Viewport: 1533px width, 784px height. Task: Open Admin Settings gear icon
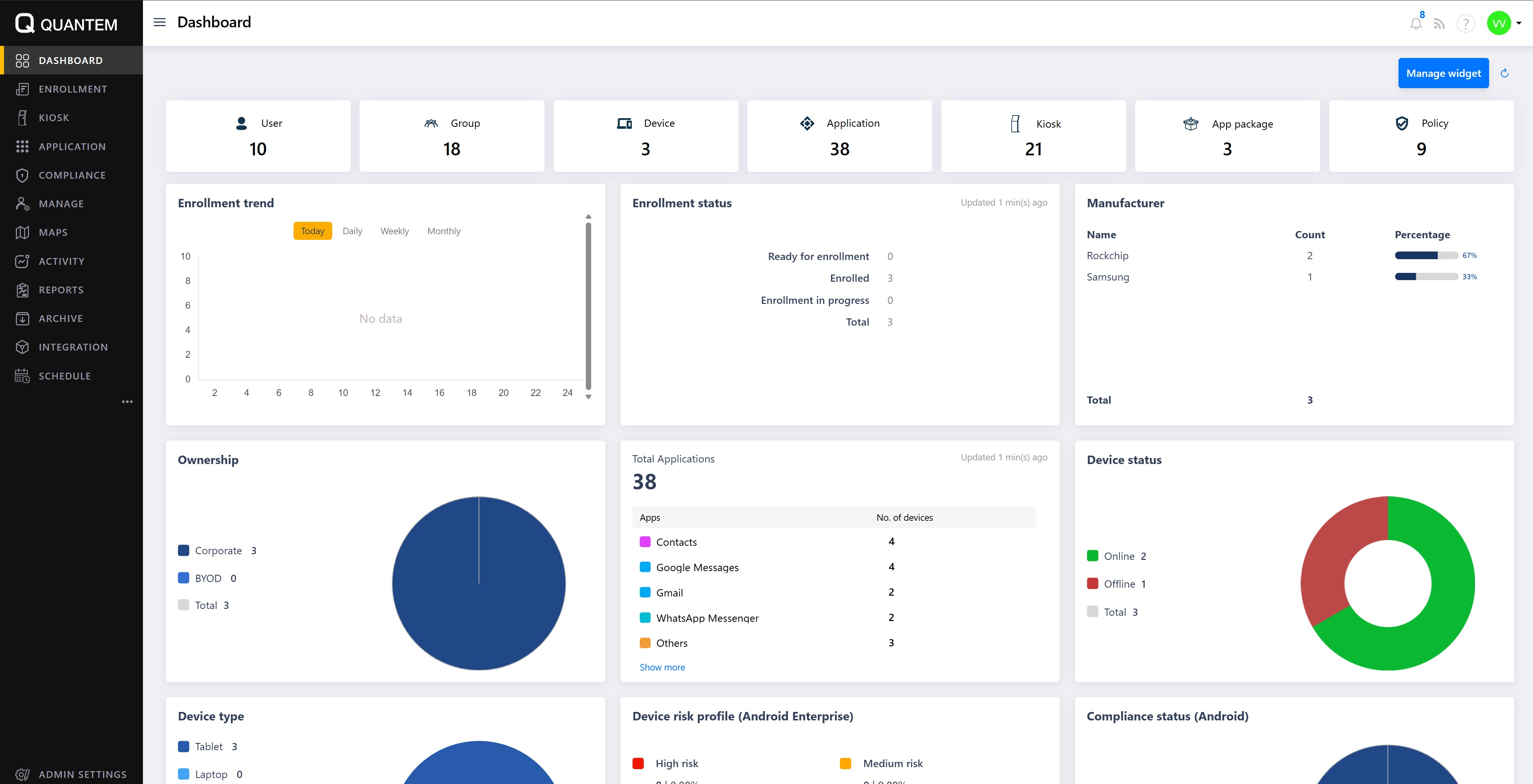point(22,774)
